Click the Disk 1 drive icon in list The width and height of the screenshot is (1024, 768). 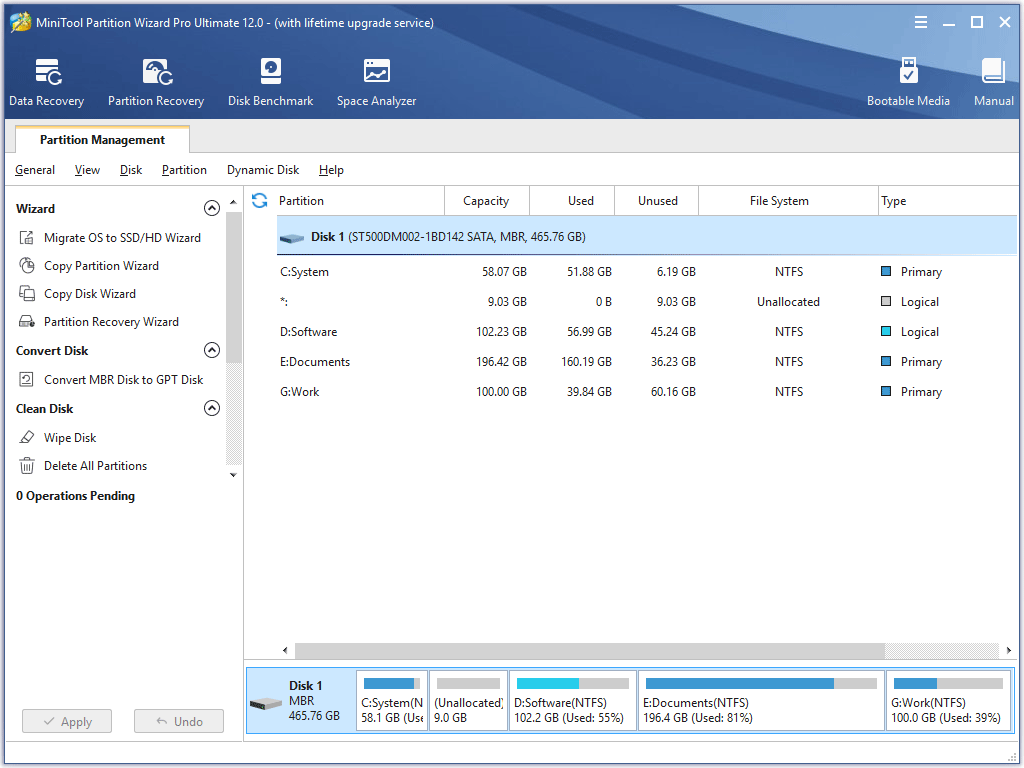[x=292, y=238]
